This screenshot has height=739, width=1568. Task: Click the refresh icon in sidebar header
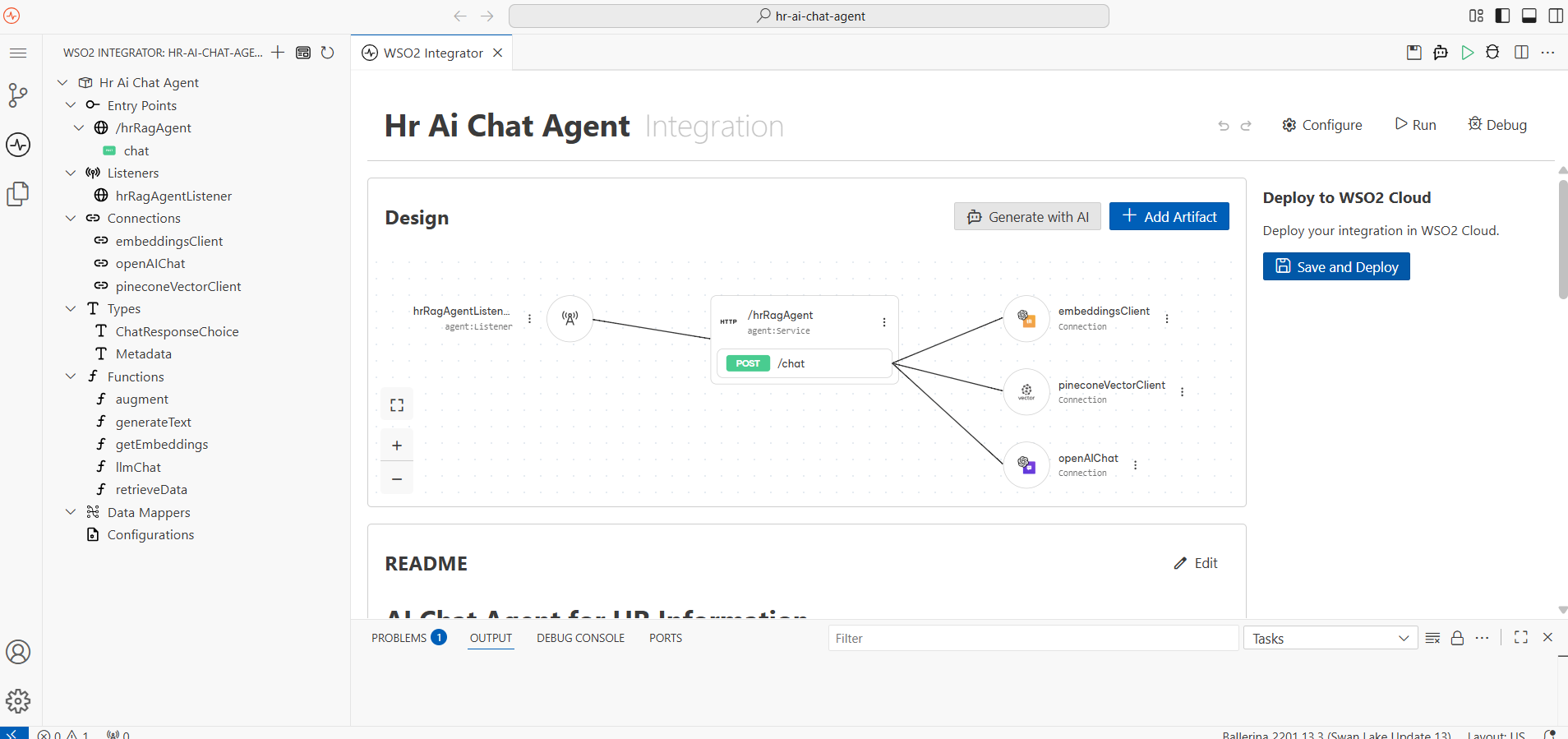coord(327,53)
